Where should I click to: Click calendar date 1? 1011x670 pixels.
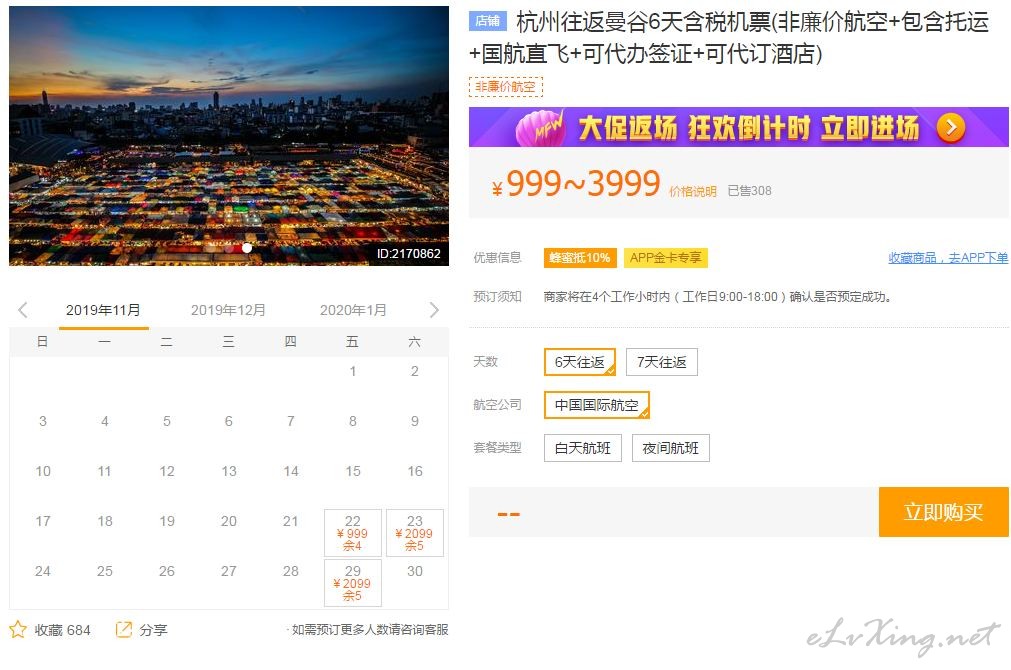click(353, 371)
